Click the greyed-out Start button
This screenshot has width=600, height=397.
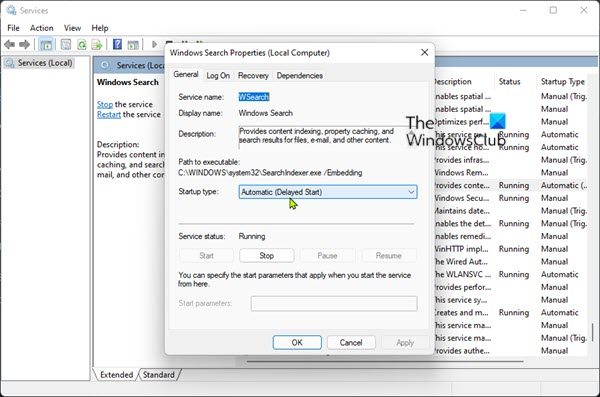206,255
